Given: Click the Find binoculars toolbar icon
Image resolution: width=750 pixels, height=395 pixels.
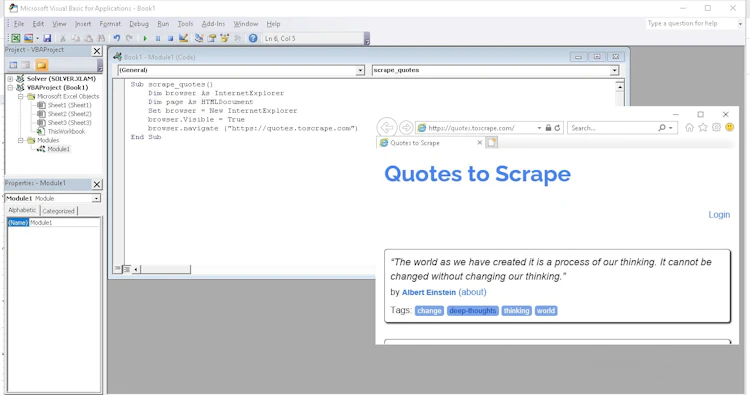Looking at the screenshot, I should (x=101, y=38).
